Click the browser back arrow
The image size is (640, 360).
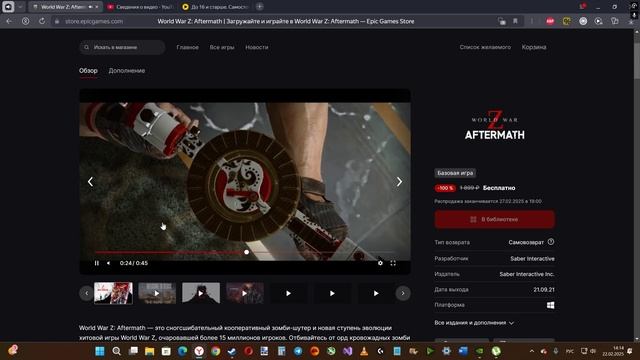(9, 21)
